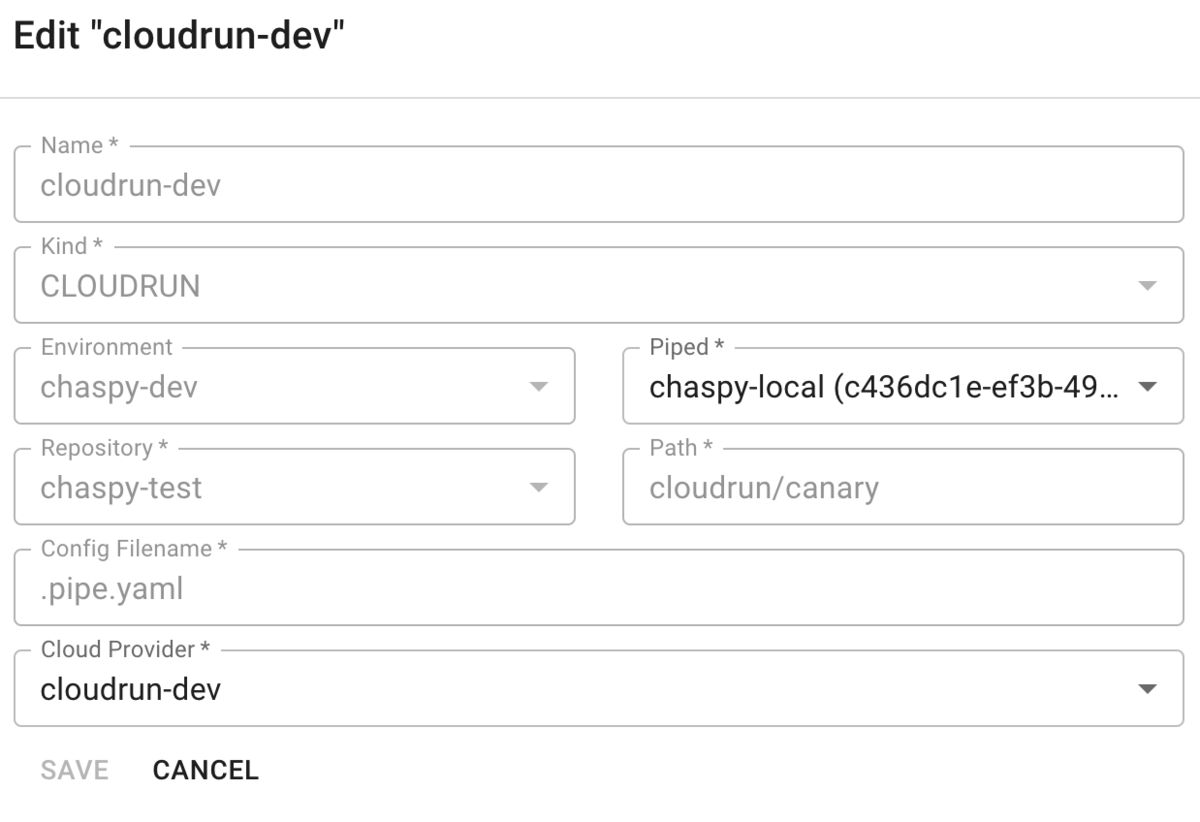Select the Config Filename field .pipe.yaml
This screenshot has width=1200, height=822.
599,587
